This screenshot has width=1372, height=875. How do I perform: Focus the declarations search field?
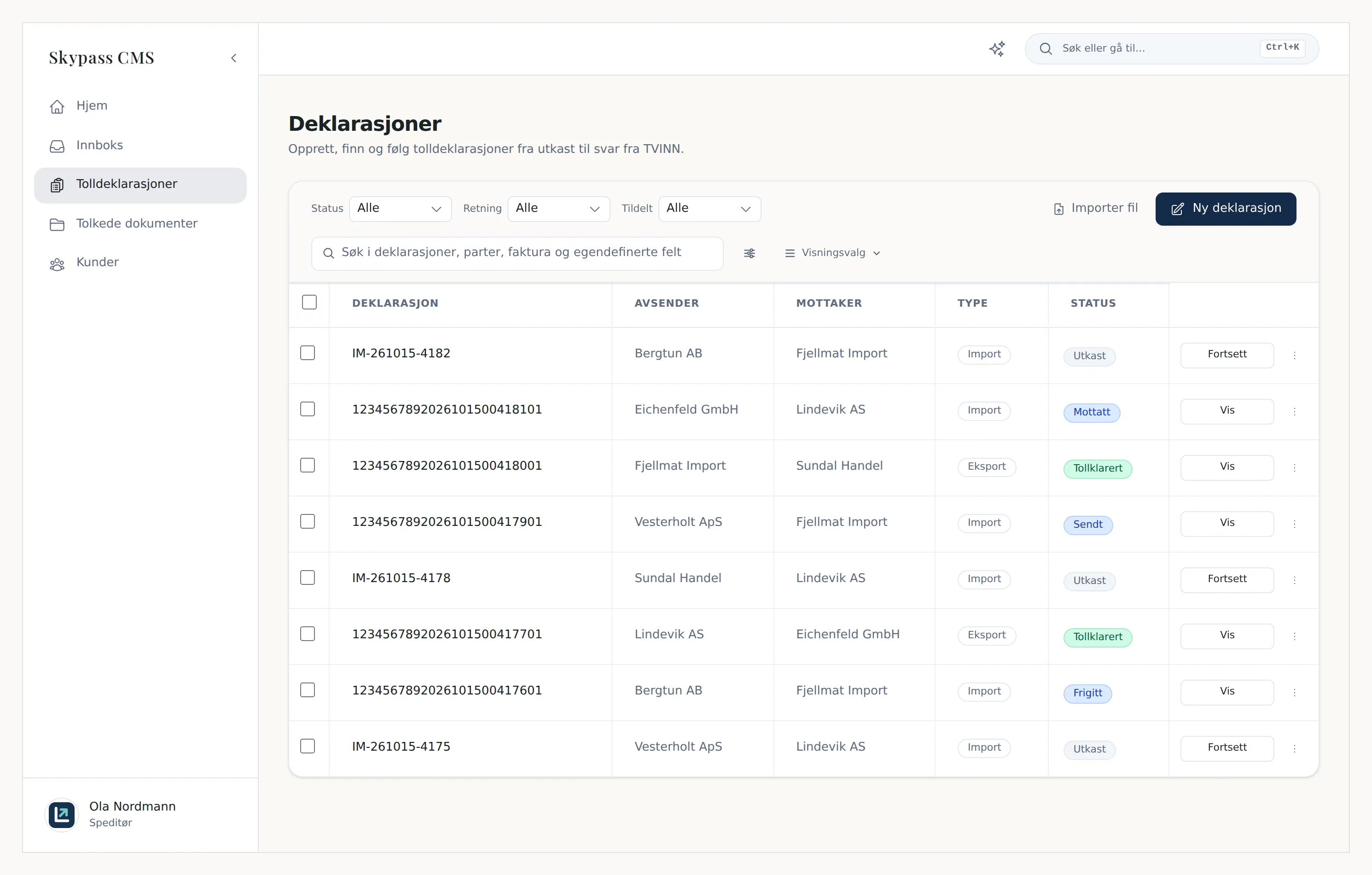(517, 253)
